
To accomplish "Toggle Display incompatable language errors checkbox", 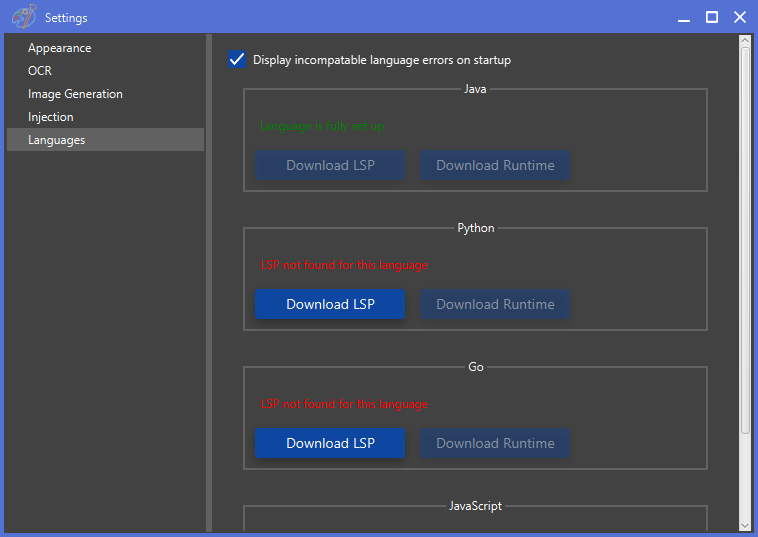I will tap(237, 59).
